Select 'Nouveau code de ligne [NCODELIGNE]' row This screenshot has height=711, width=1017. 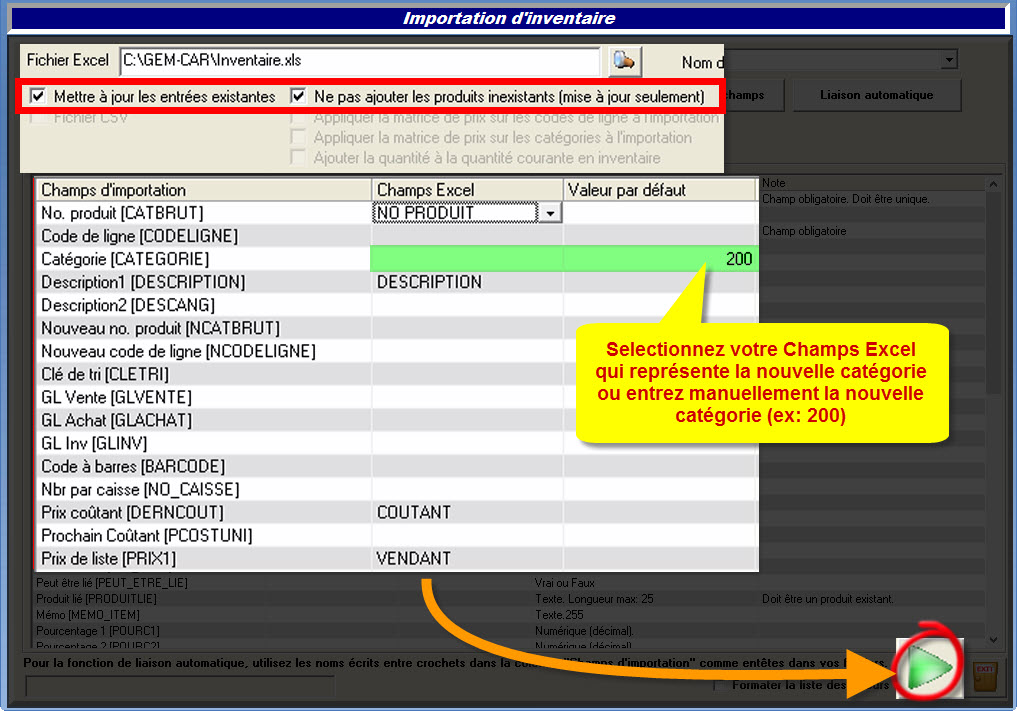[x=203, y=351]
